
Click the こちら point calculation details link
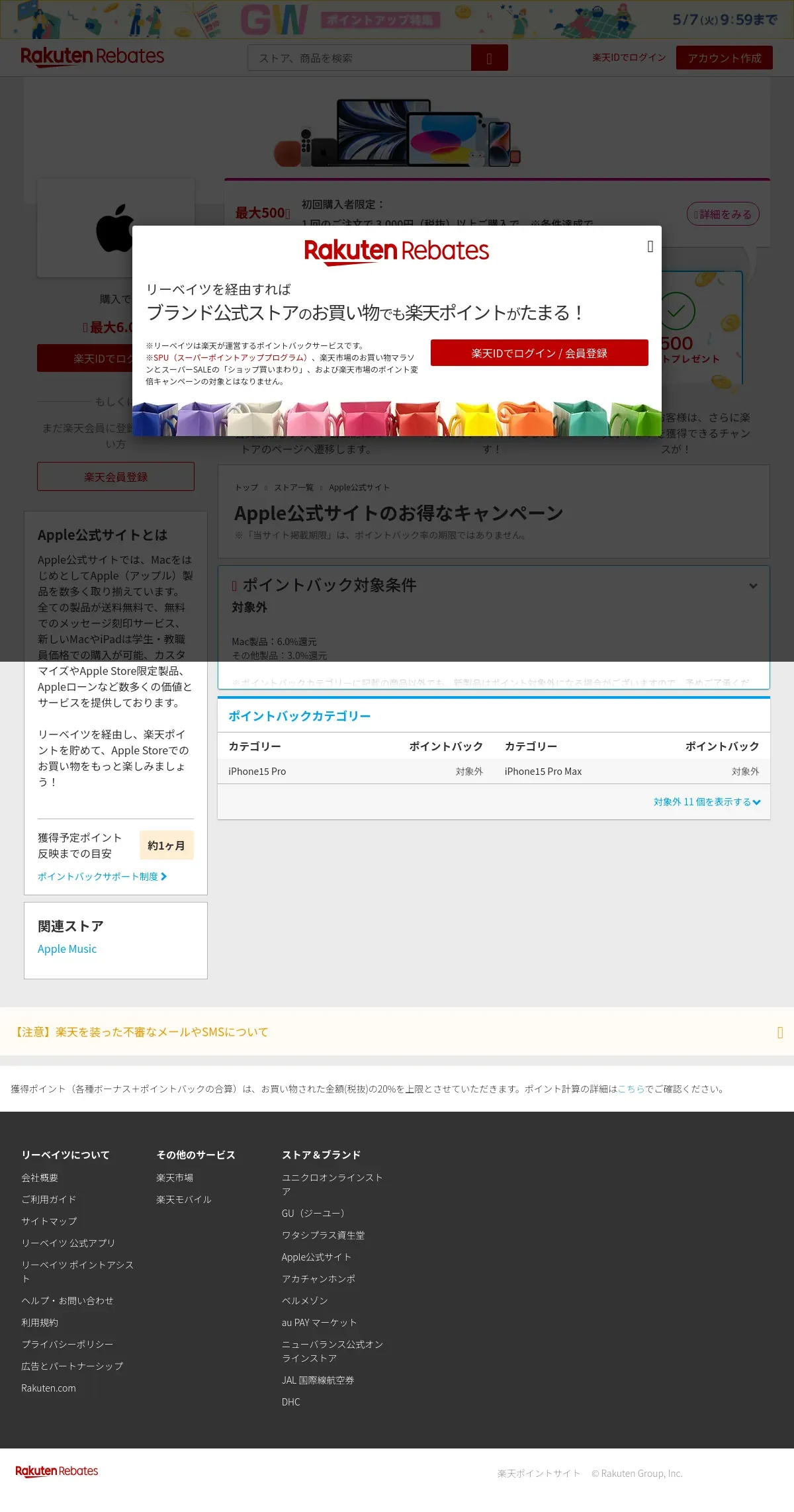click(x=631, y=1089)
